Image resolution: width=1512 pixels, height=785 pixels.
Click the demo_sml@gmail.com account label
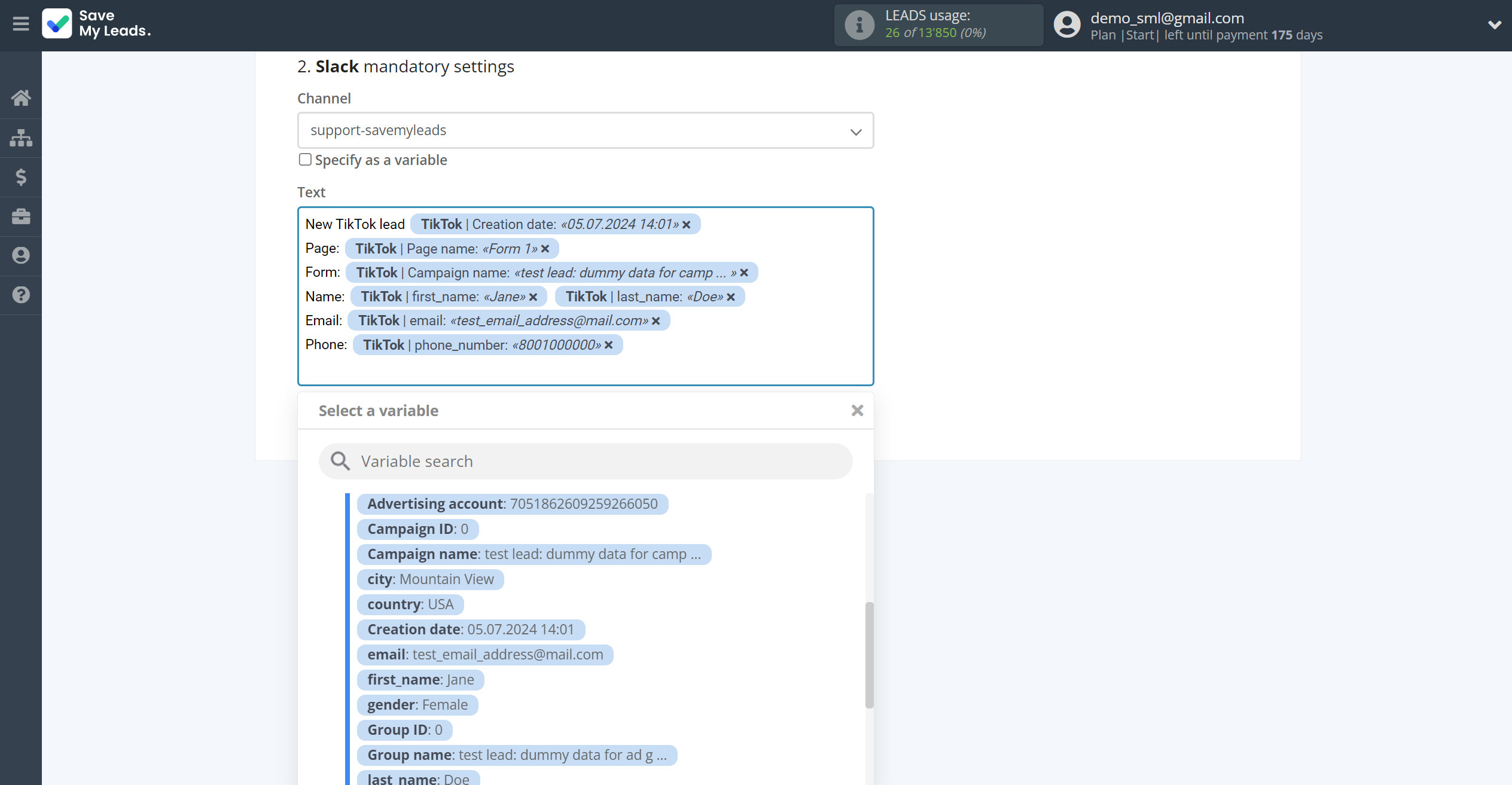1167,18
